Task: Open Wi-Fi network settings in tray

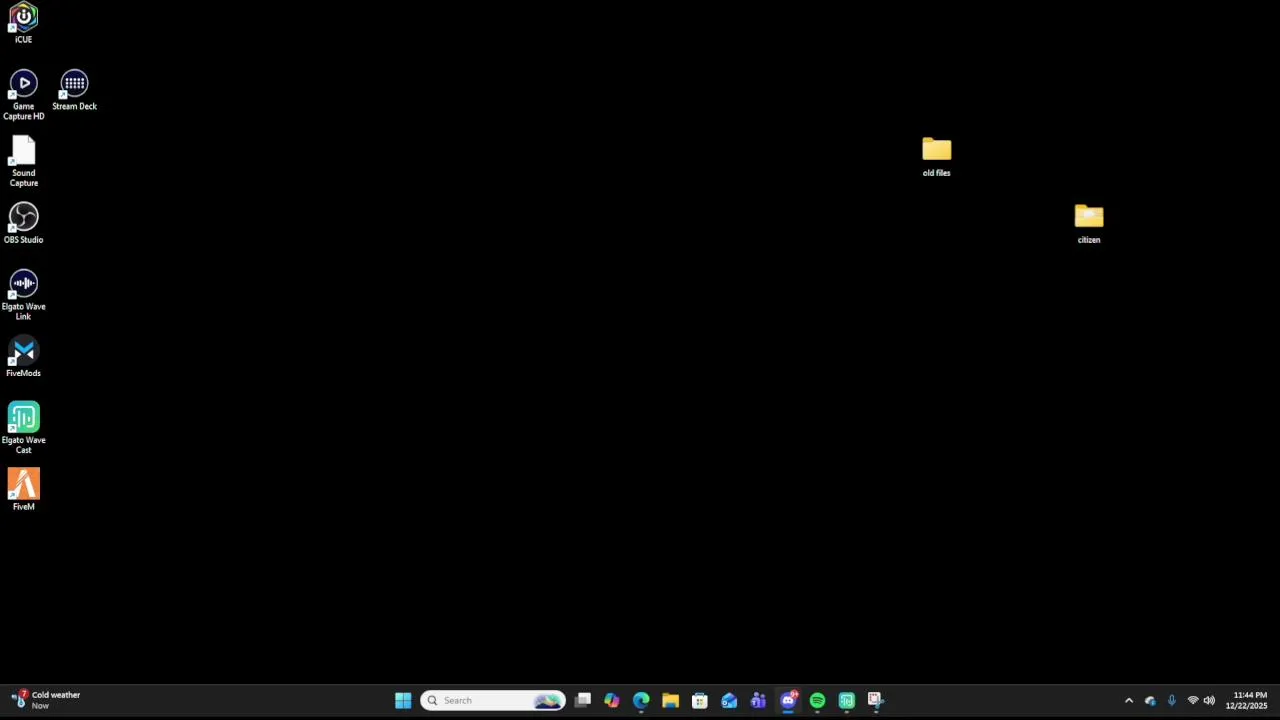Action: coord(1192,700)
